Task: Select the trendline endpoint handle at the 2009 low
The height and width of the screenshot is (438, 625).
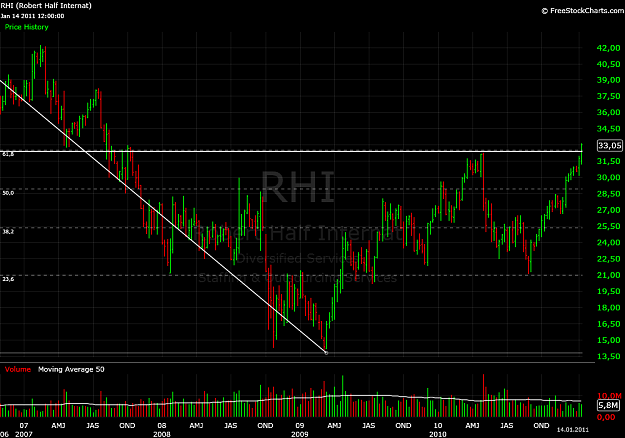Action: pyautogui.click(x=326, y=353)
